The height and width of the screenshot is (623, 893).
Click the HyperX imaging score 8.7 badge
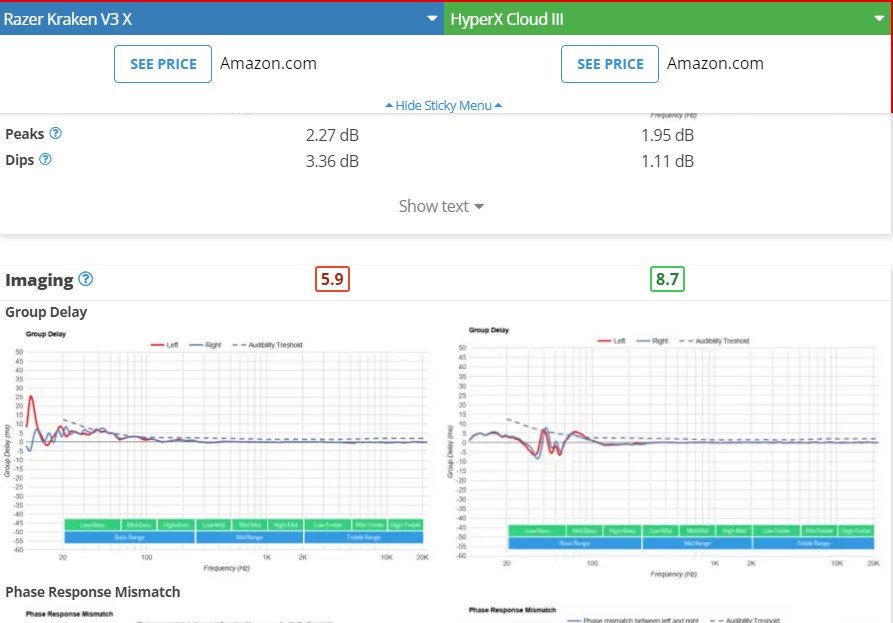coord(667,279)
